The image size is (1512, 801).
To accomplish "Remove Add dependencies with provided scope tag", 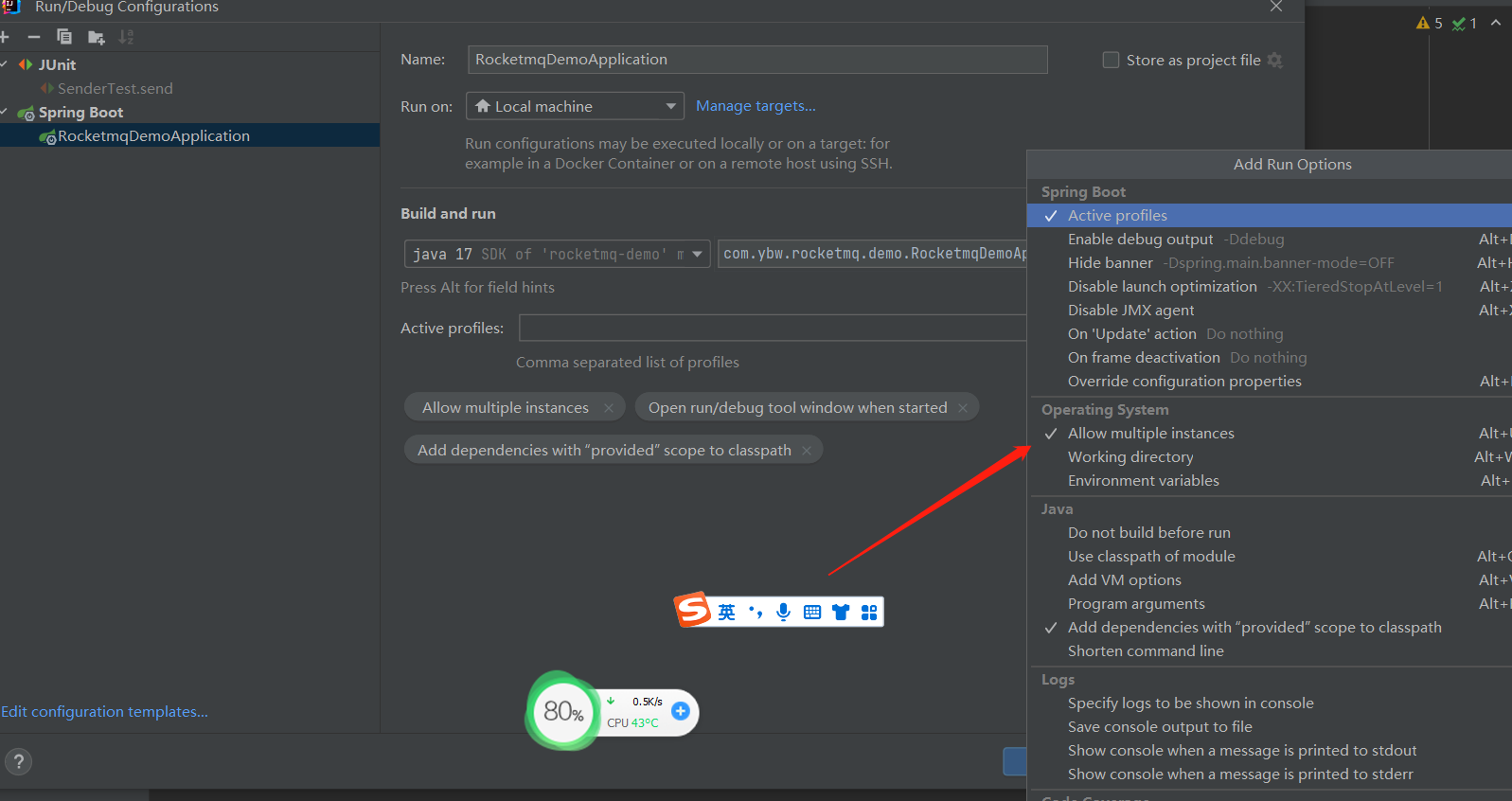I will 807,451.
